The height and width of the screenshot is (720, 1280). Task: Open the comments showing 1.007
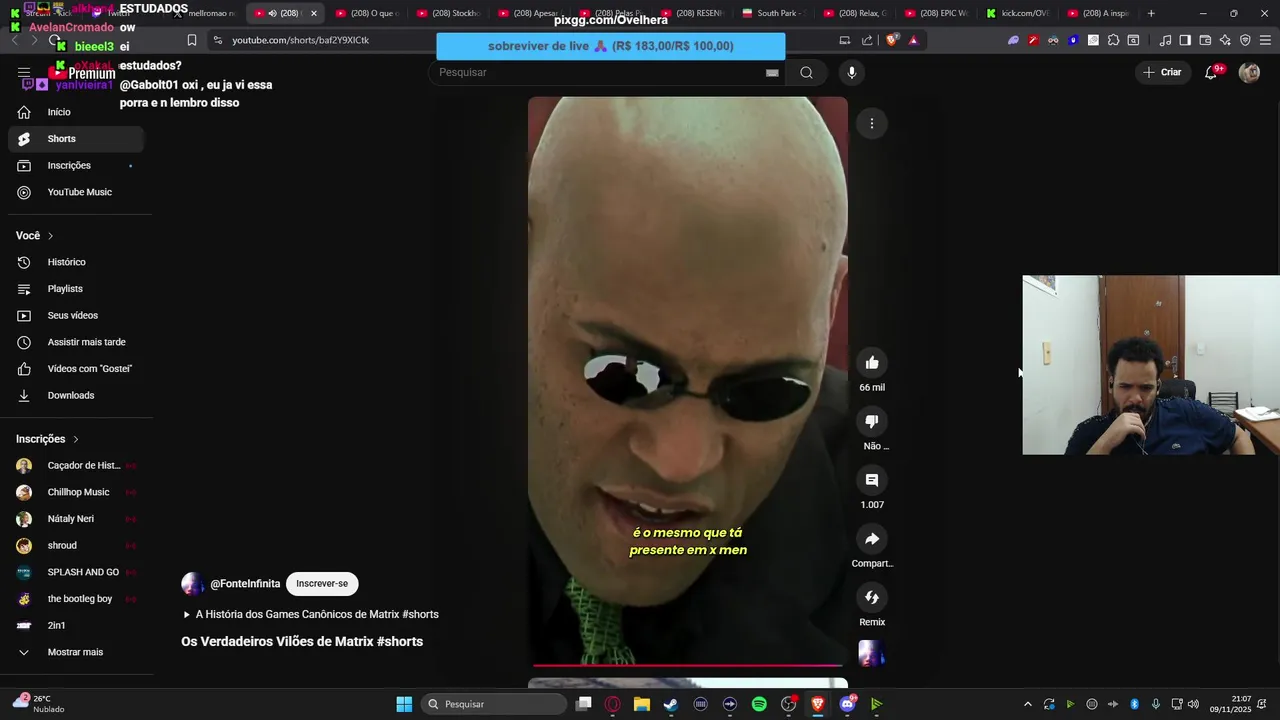pos(871,481)
